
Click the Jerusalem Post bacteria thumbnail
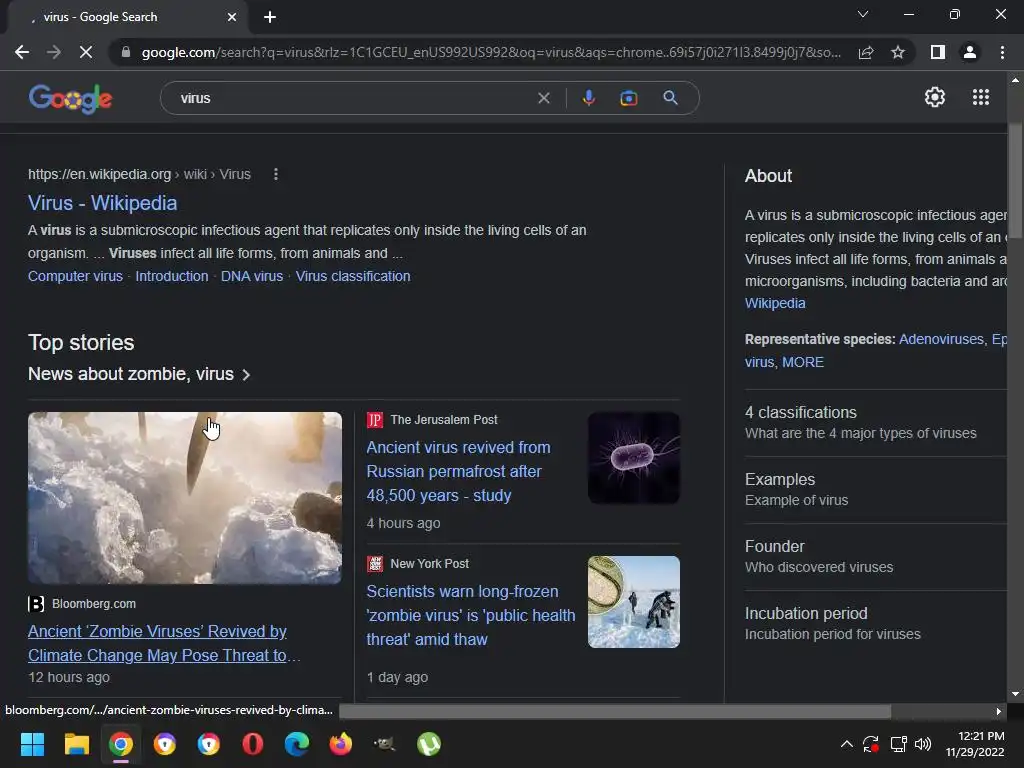tap(633, 458)
